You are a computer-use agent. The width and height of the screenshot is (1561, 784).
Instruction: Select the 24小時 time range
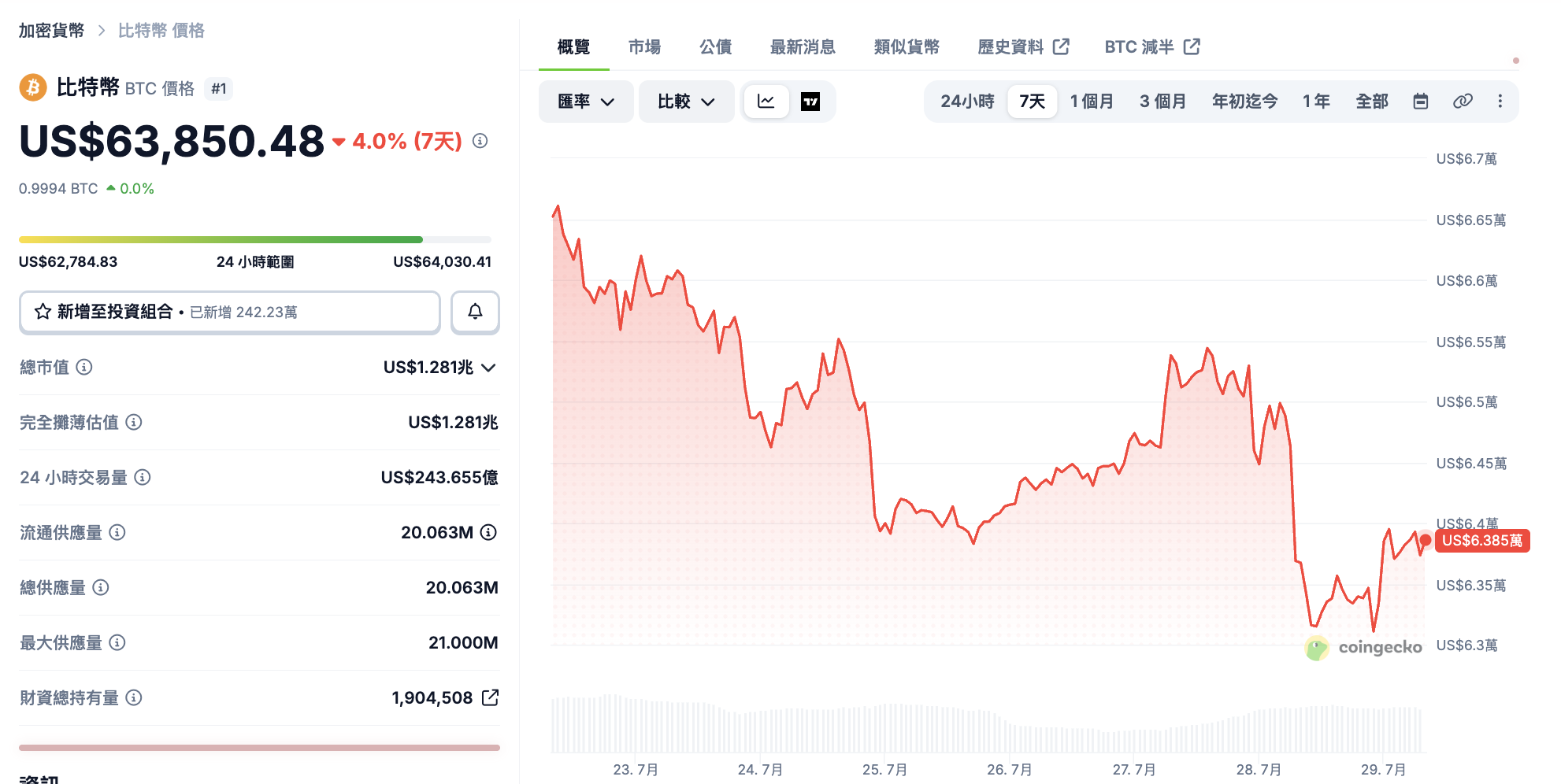pos(967,102)
